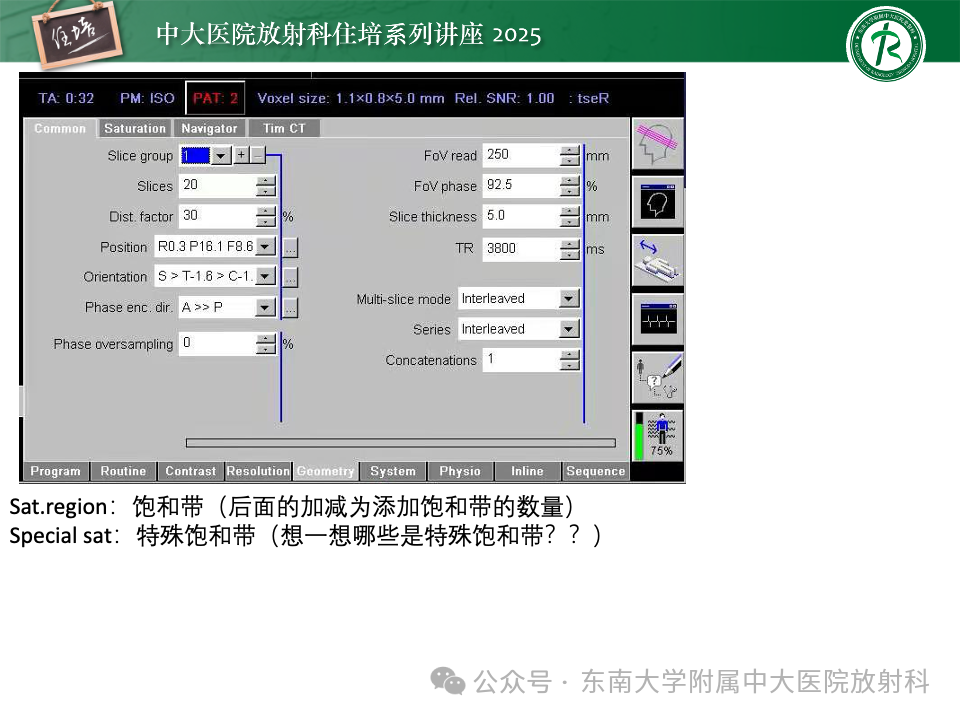Click the TA: 0:32 acquisition time text
The width and height of the screenshot is (960, 720).
(66, 98)
